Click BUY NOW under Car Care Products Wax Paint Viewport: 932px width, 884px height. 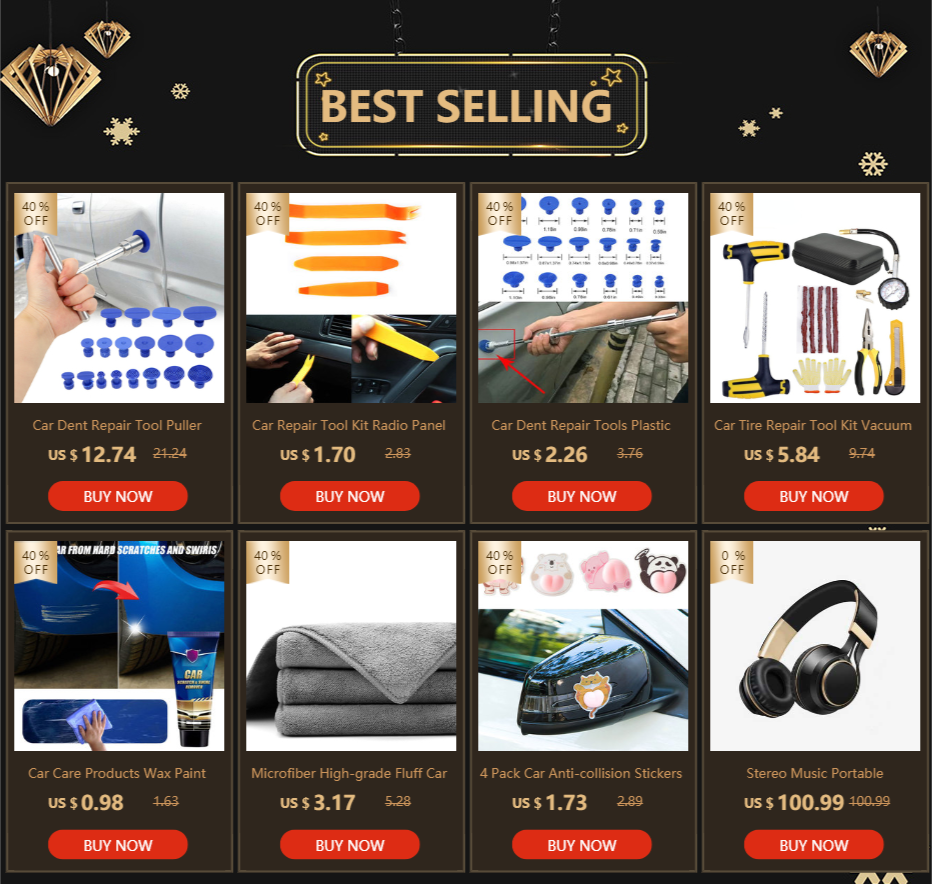coord(118,844)
